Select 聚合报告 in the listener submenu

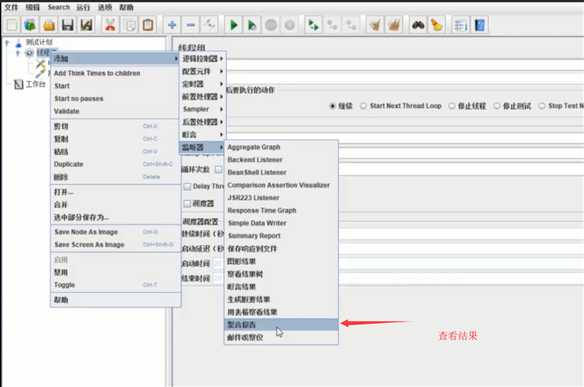tap(281, 324)
